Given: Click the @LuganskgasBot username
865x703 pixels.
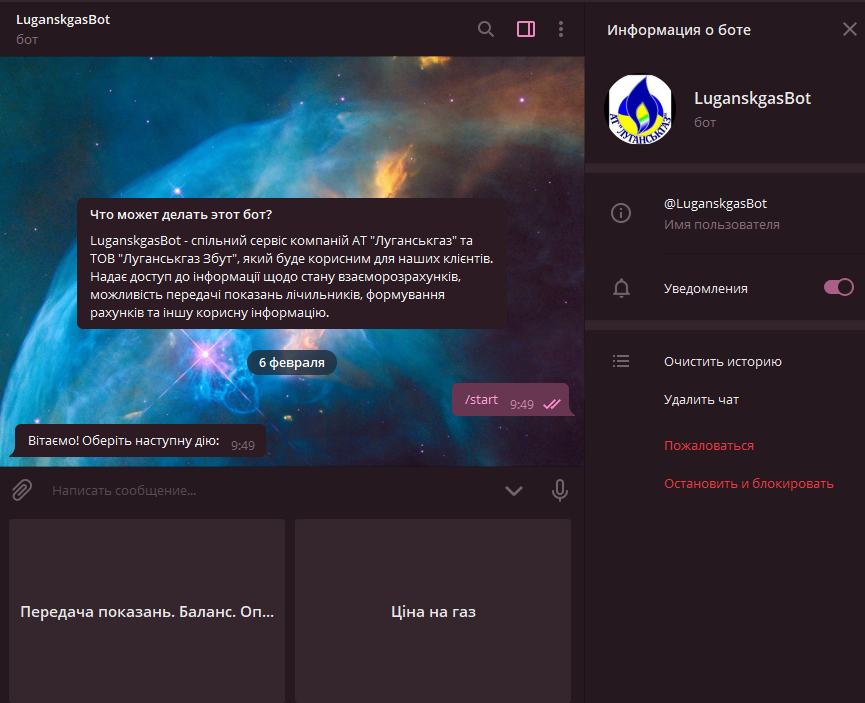Looking at the screenshot, I should click(715, 203).
